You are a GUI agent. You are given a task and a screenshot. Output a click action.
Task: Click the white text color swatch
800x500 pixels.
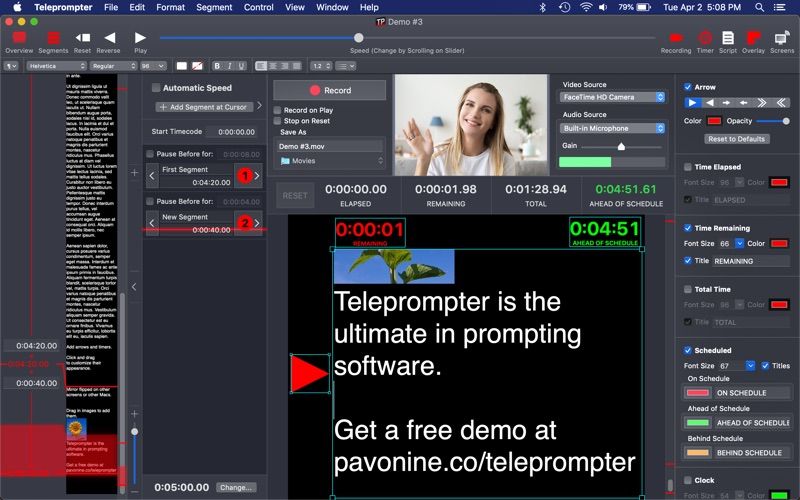[x=182, y=66]
